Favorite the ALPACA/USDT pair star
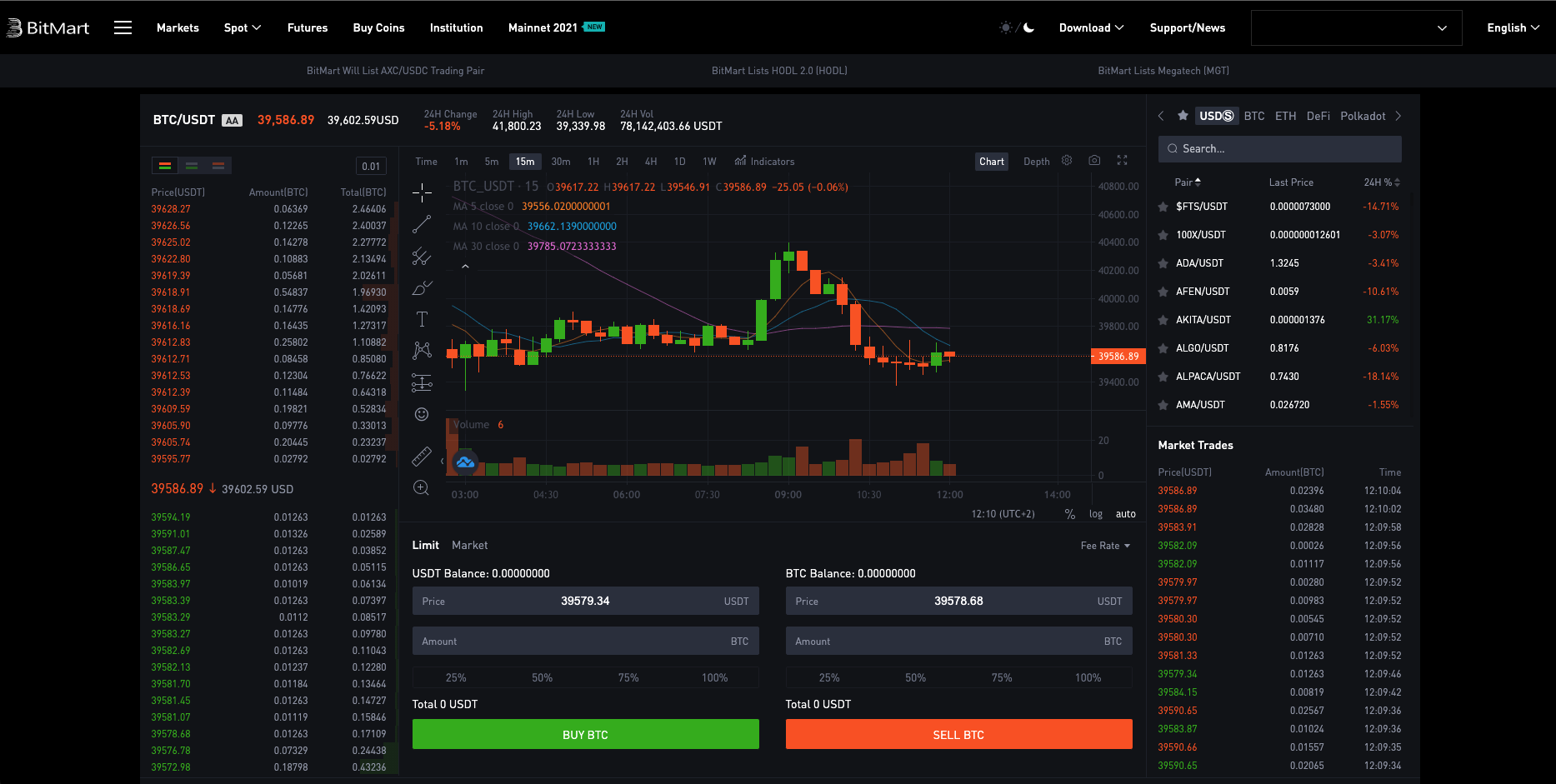The width and height of the screenshot is (1556, 784). 1163,377
